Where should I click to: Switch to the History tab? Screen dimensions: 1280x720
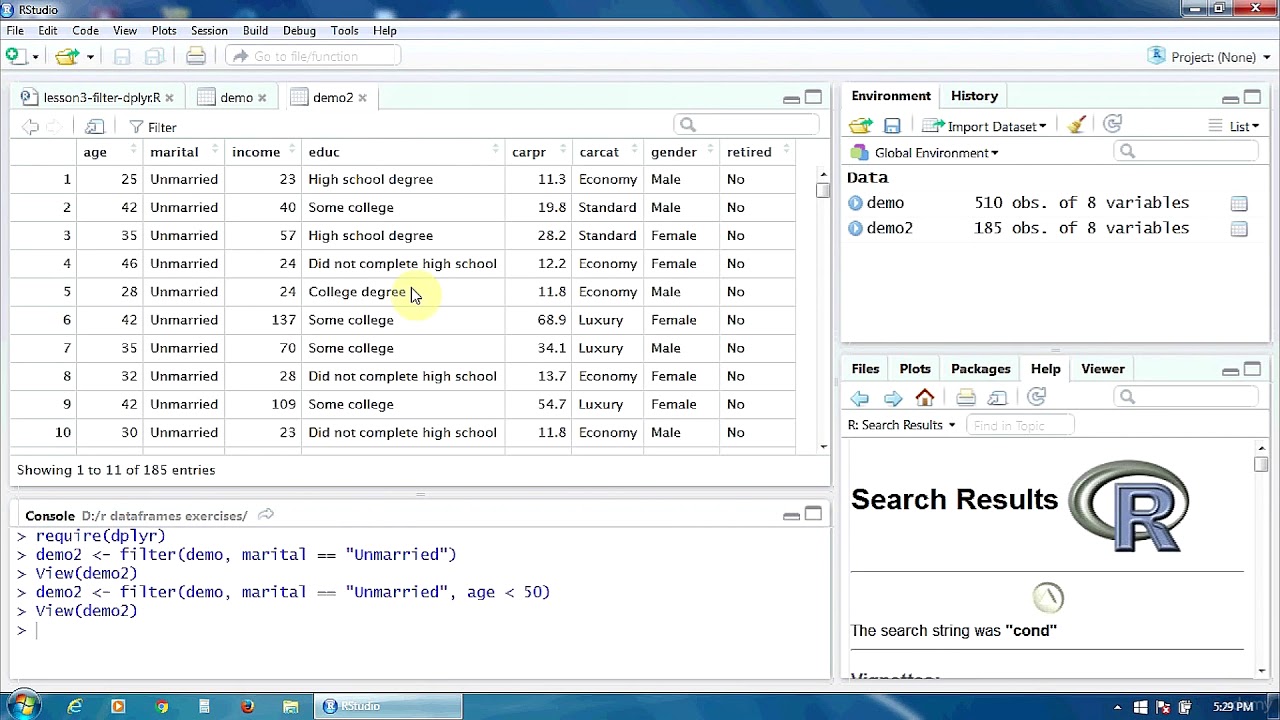click(x=974, y=96)
